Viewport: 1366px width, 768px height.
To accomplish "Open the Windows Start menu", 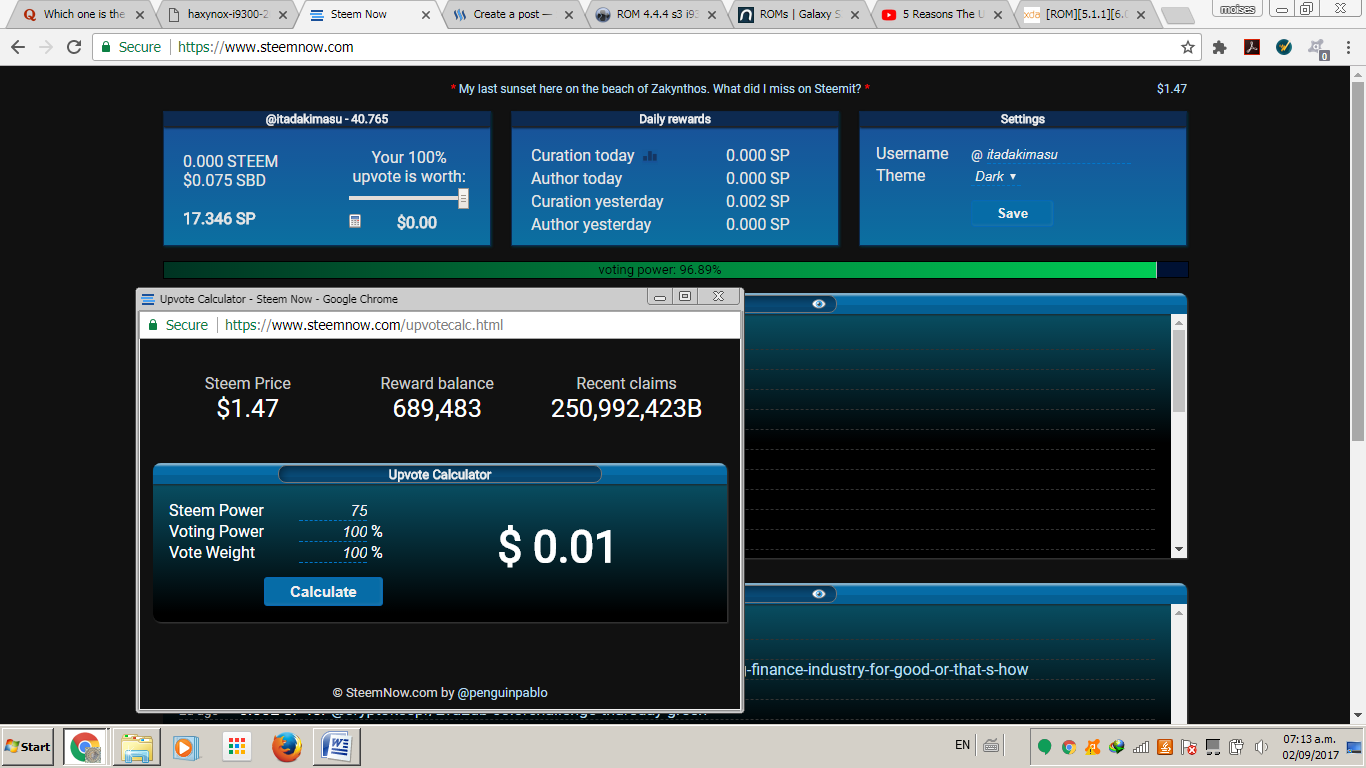I will (x=28, y=746).
